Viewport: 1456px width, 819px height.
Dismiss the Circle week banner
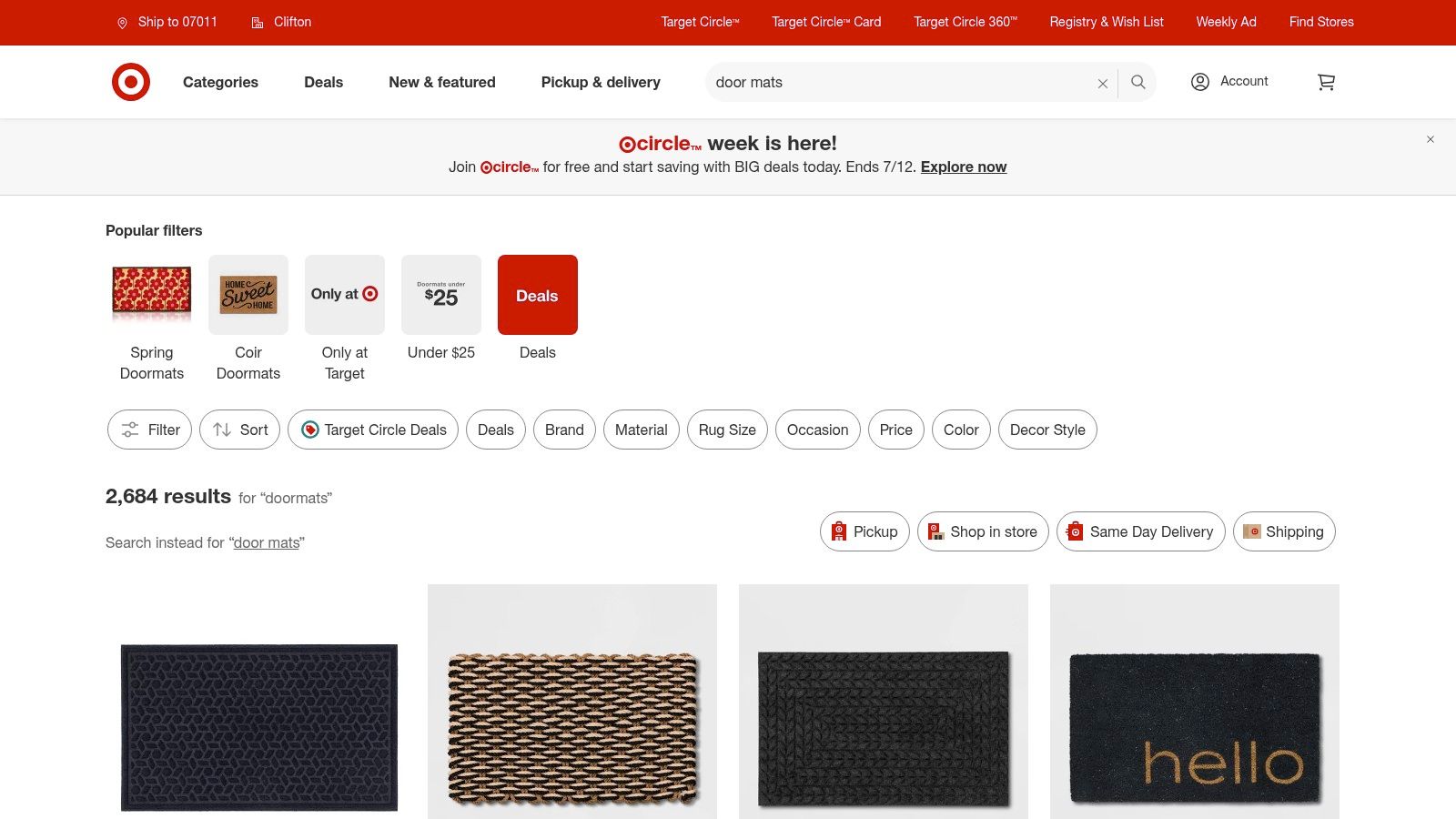pos(1430,139)
